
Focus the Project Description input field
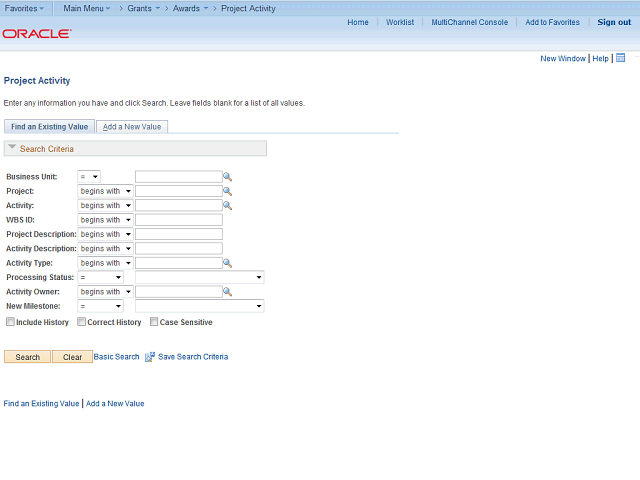click(179, 234)
